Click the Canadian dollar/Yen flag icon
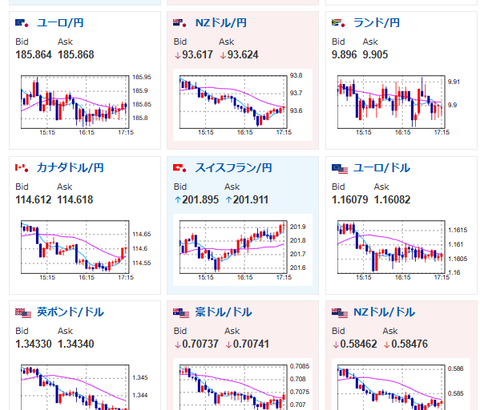 (x=23, y=168)
